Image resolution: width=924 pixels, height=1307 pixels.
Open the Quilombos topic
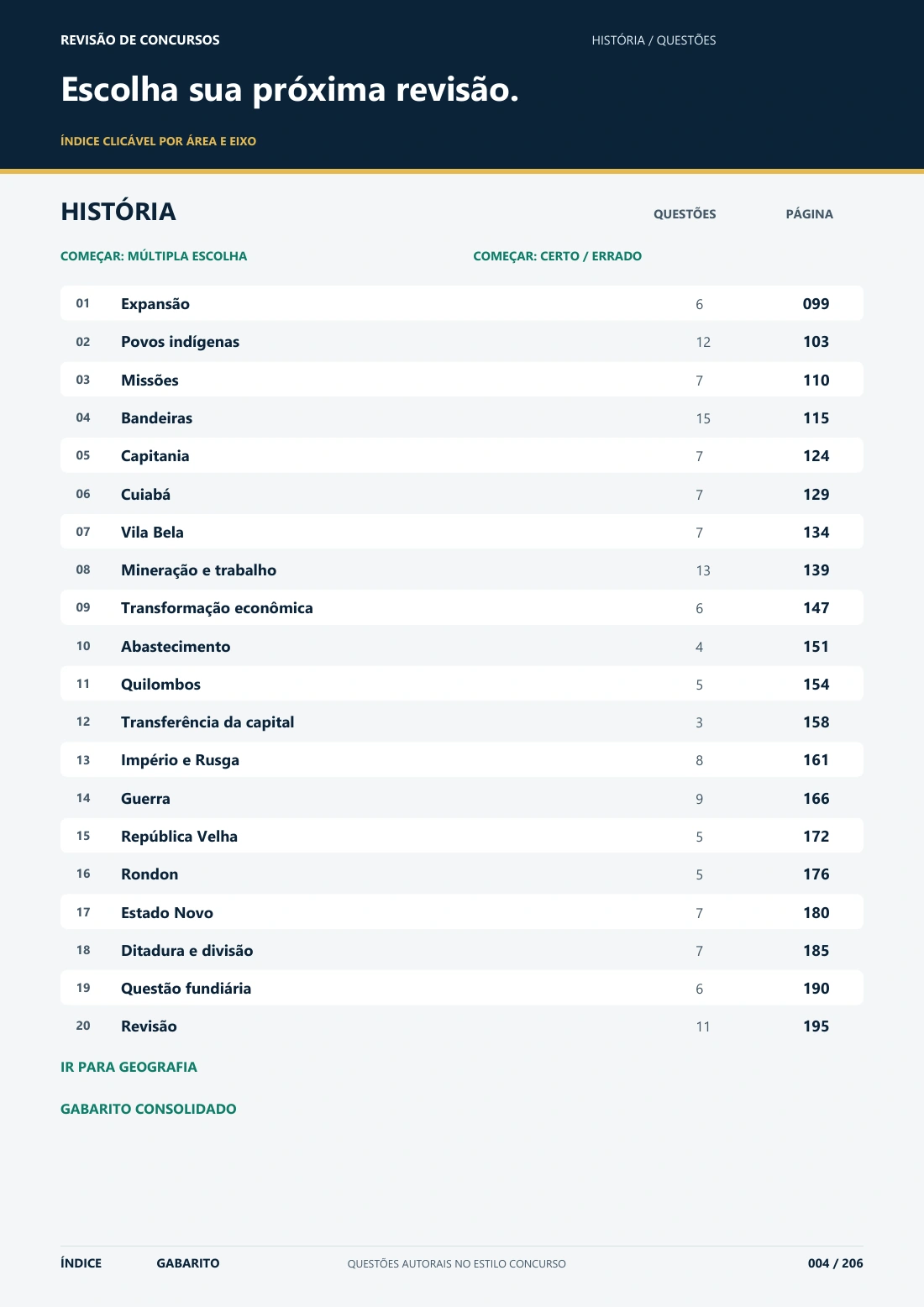(462, 684)
